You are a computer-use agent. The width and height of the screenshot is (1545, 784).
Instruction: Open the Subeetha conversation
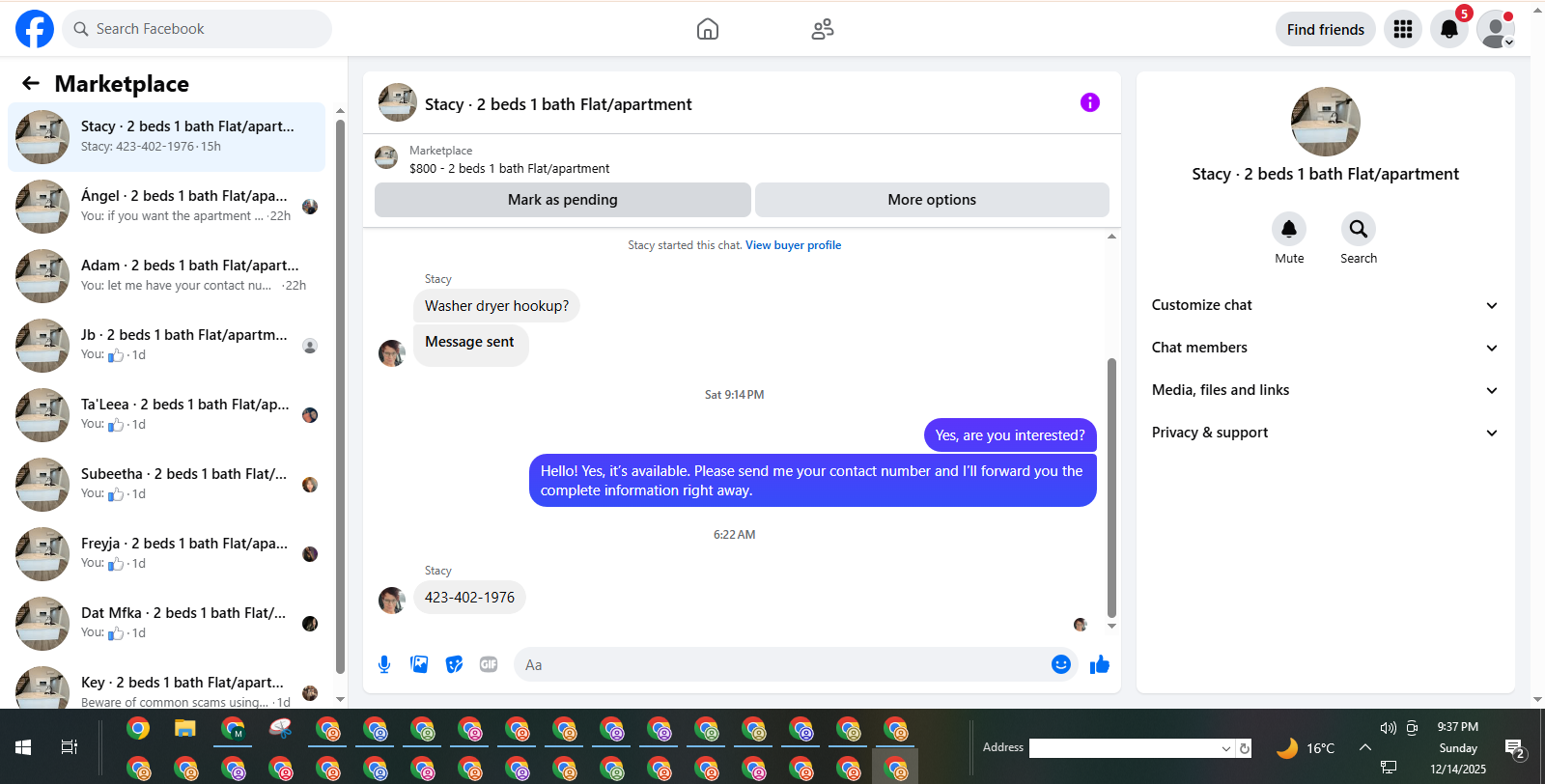pyautogui.click(x=166, y=485)
